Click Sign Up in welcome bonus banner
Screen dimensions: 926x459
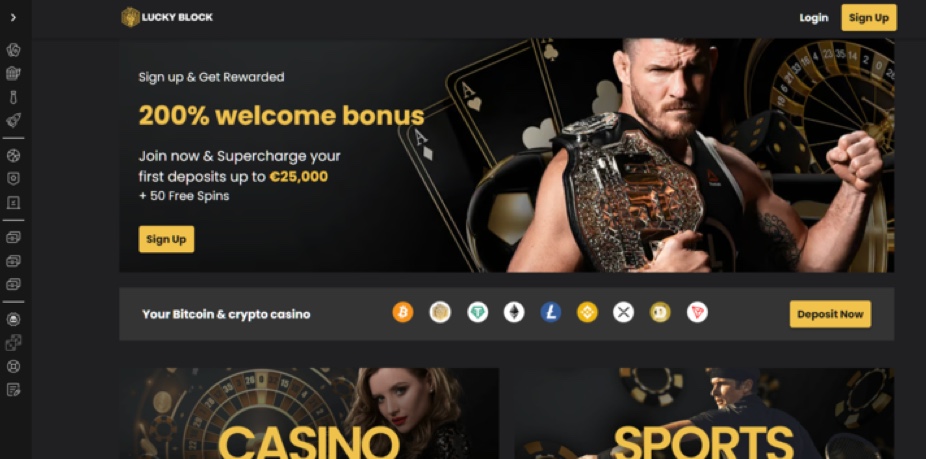tap(166, 239)
